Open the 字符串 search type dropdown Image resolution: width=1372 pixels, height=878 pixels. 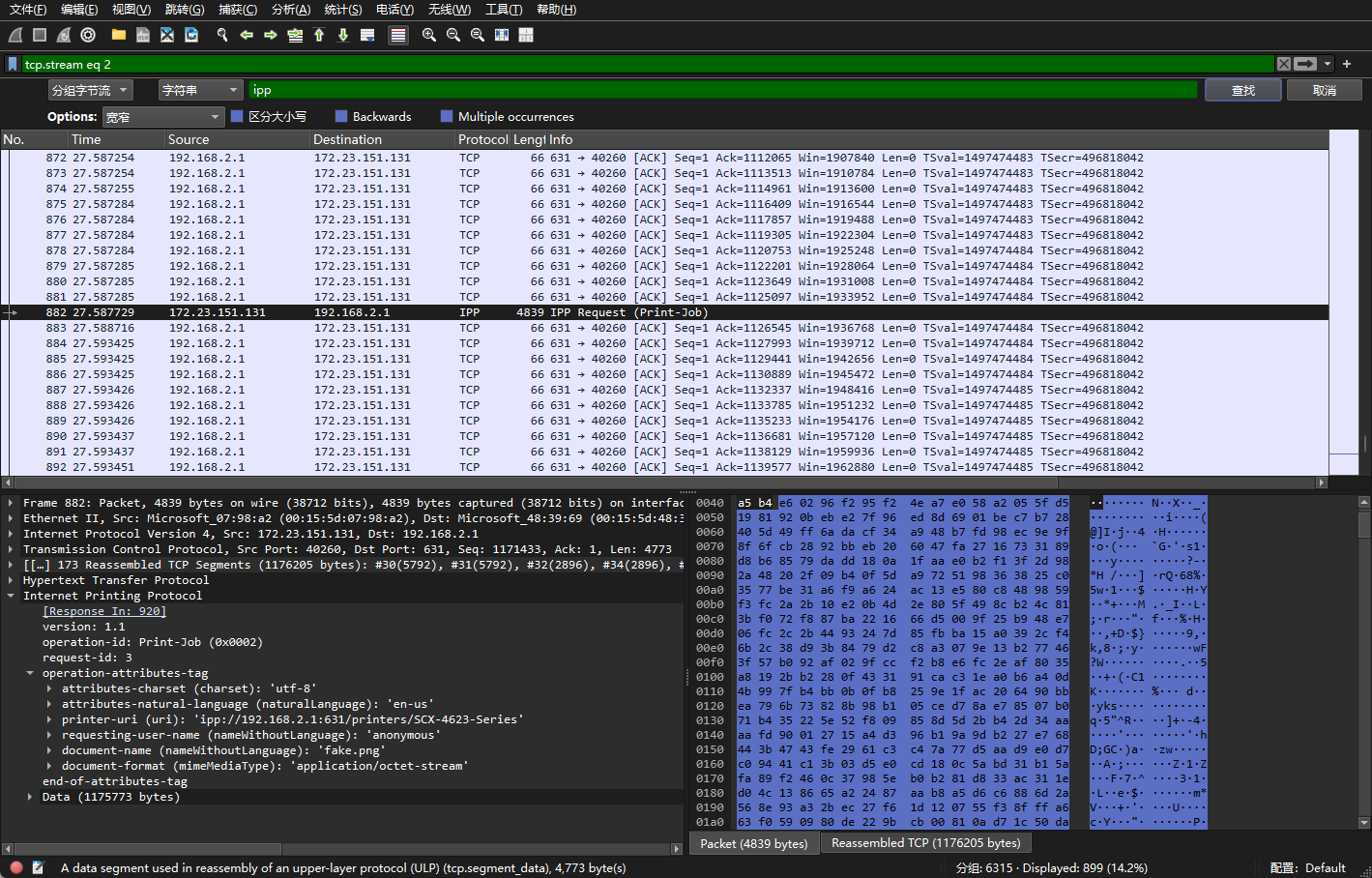(x=201, y=90)
